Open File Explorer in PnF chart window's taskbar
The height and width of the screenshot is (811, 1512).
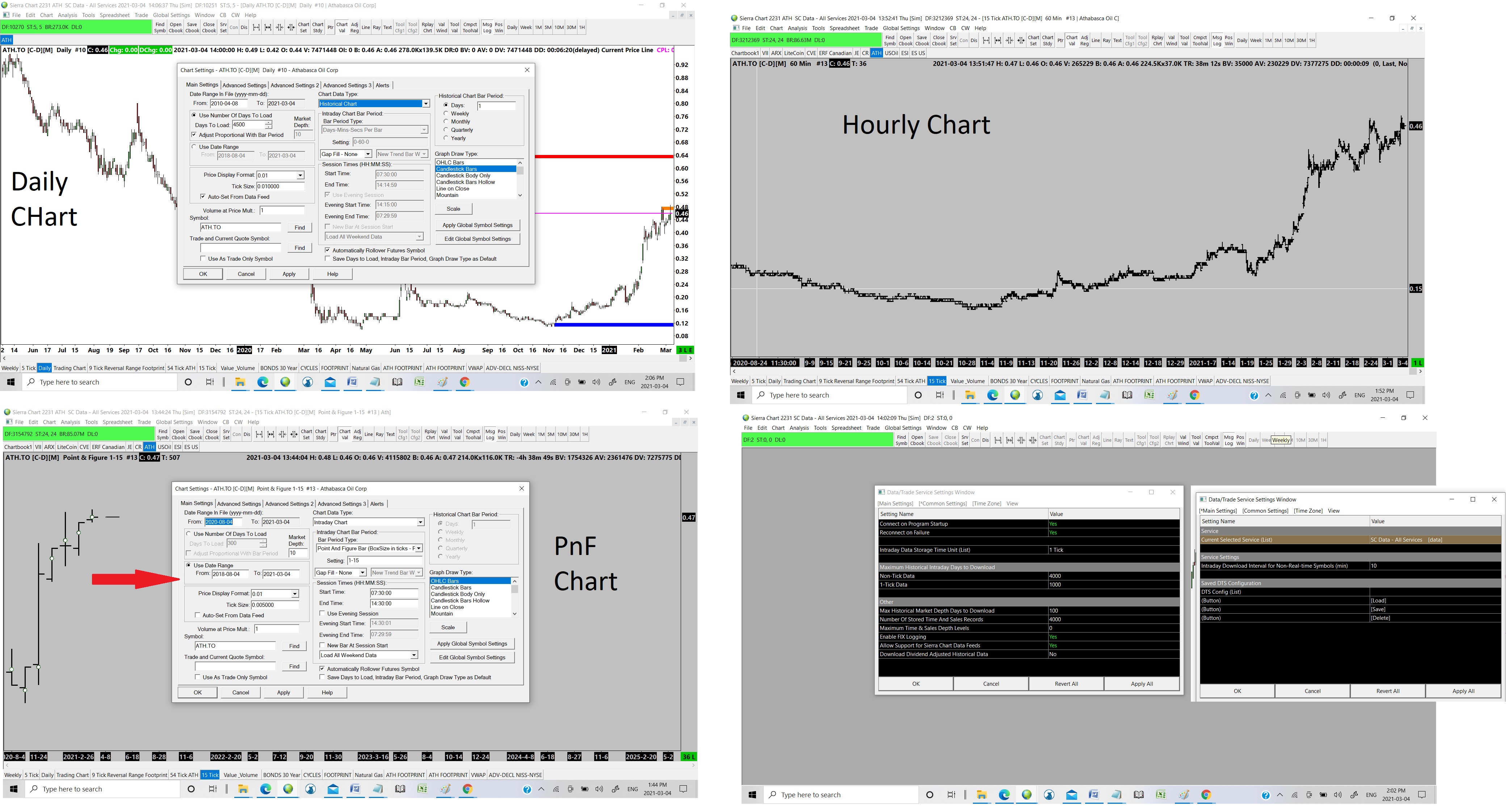243,789
